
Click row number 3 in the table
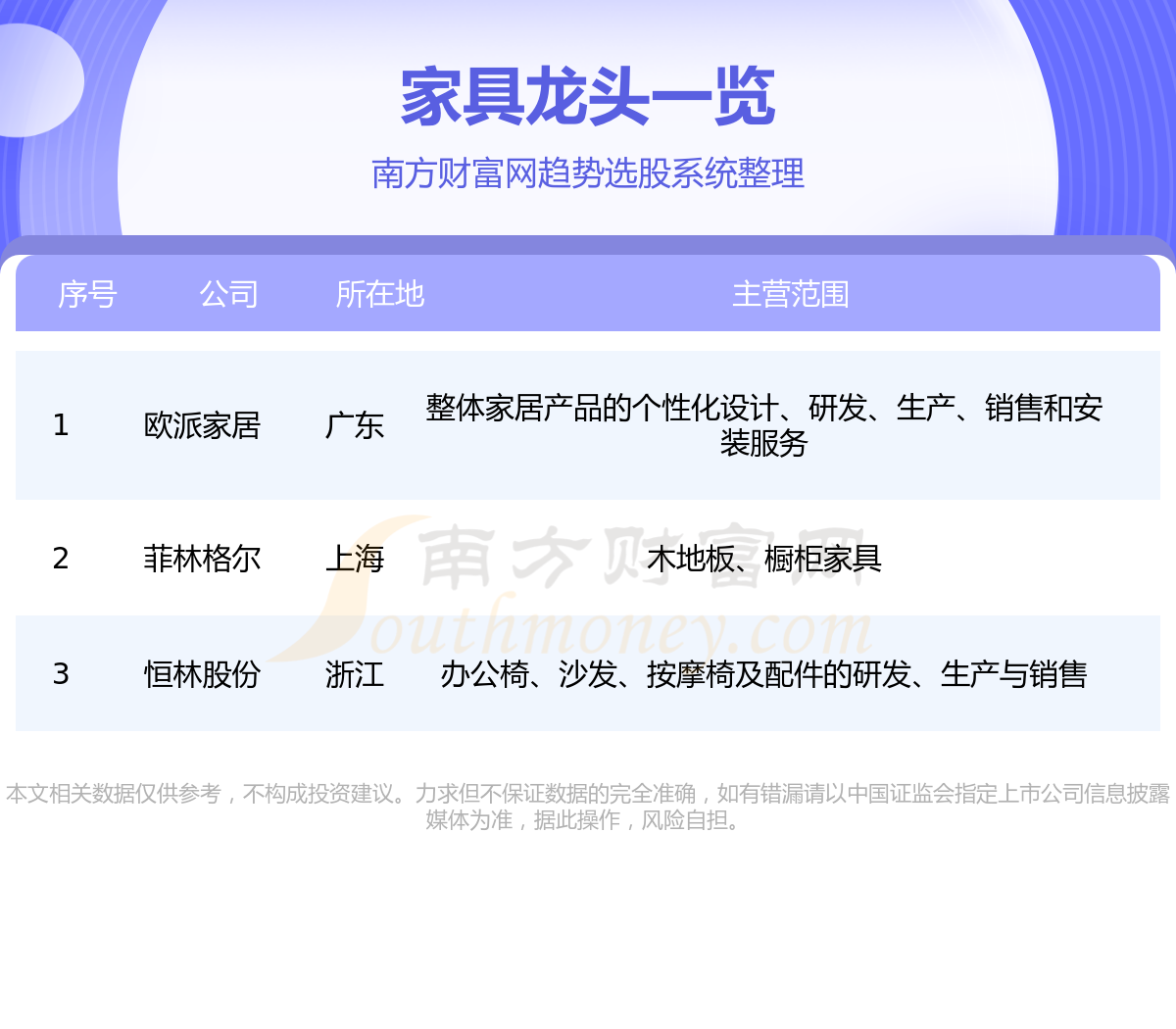coord(61,674)
